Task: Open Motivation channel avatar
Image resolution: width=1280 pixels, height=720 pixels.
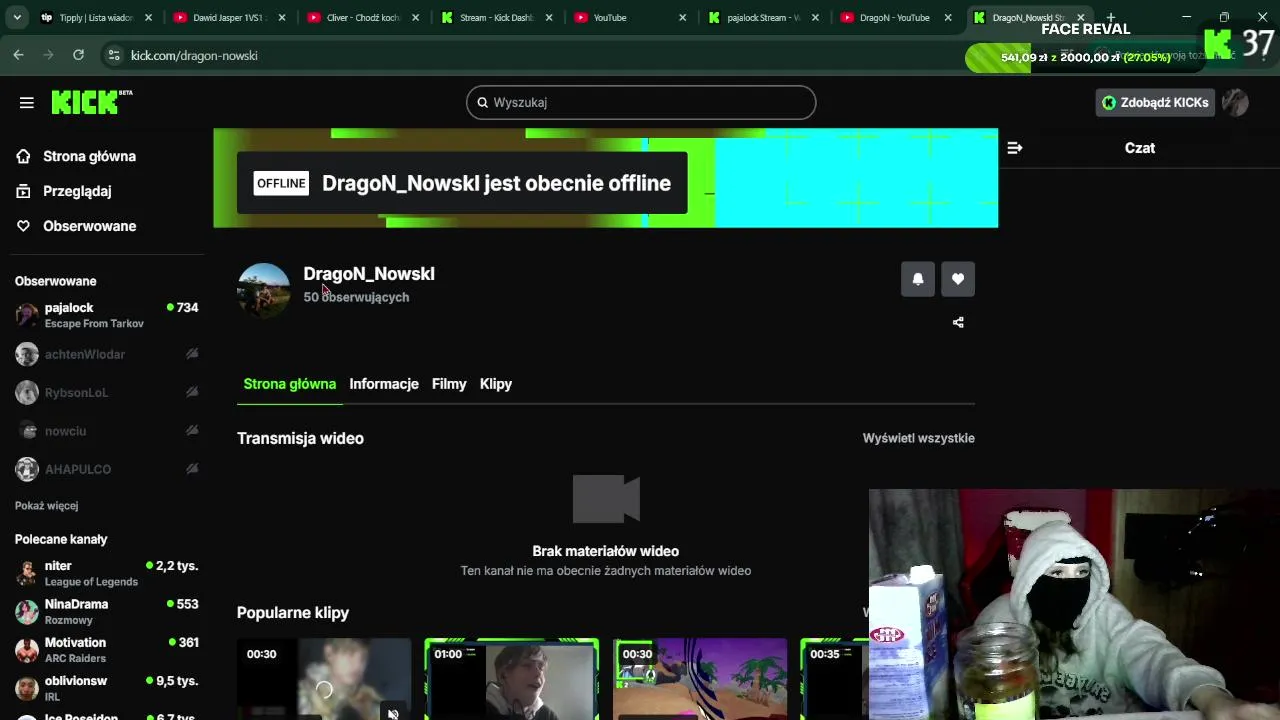Action: (x=27, y=650)
